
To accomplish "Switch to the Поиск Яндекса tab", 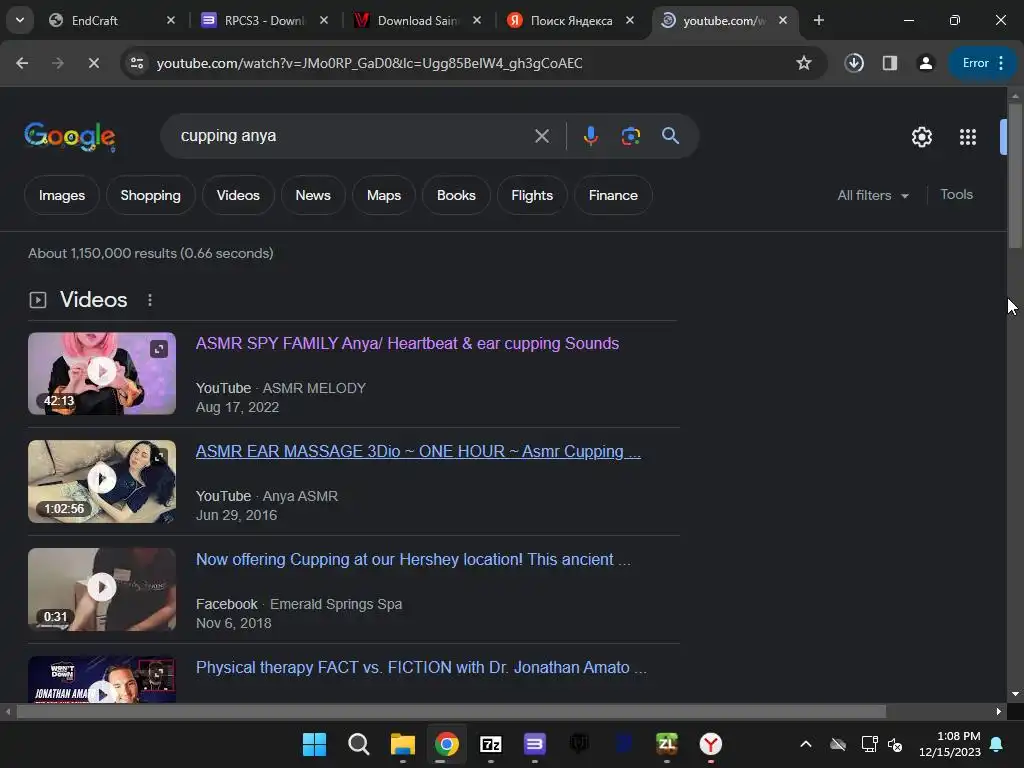I will pos(570,20).
